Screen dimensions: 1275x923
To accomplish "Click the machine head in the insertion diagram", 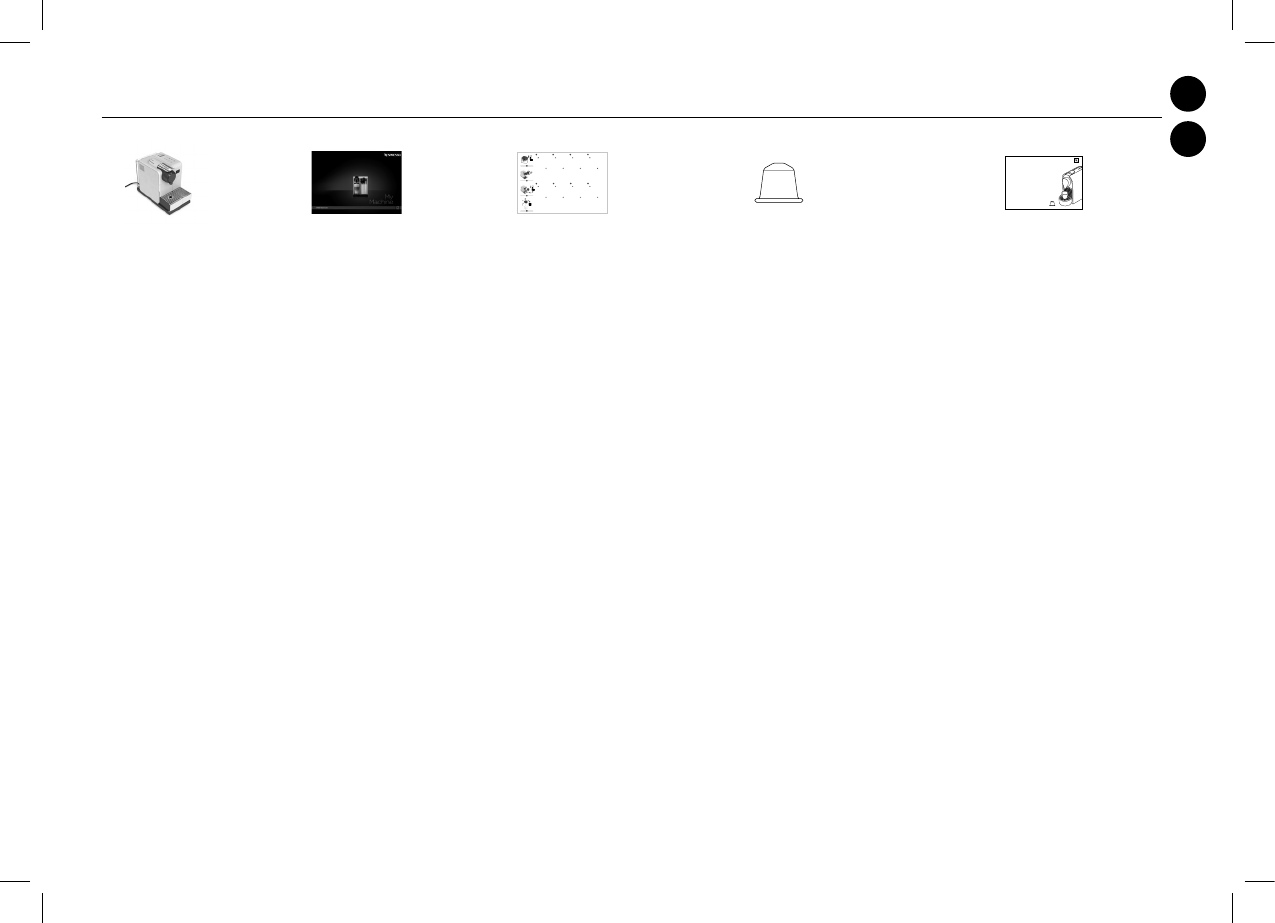I will pos(1066,185).
